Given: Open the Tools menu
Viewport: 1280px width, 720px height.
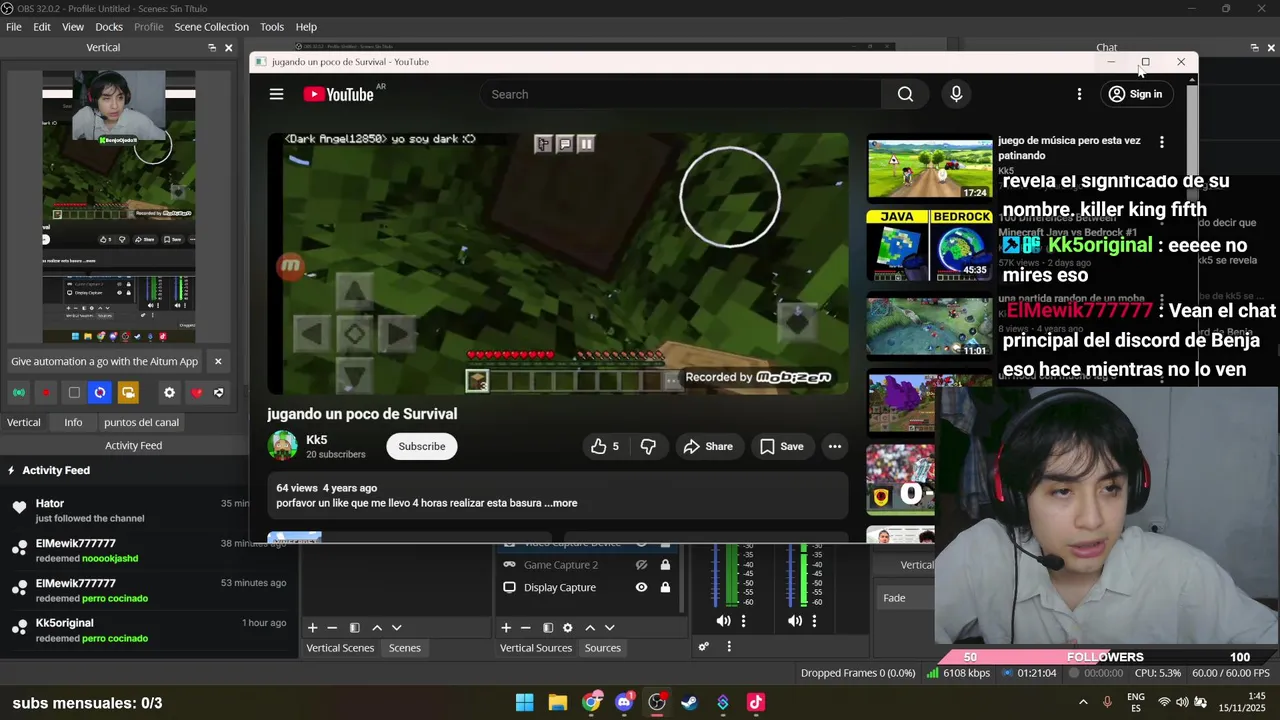Looking at the screenshot, I should [x=272, y=27].
